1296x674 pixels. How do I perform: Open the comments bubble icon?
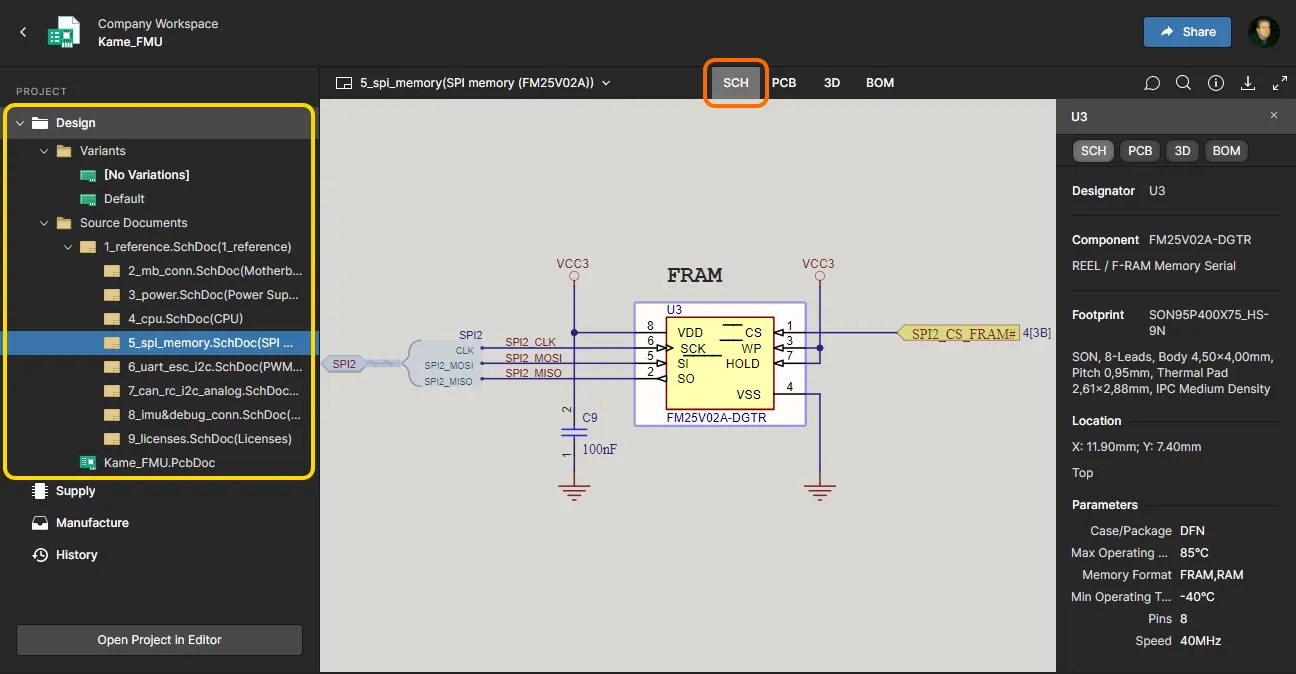point(1152,83)
